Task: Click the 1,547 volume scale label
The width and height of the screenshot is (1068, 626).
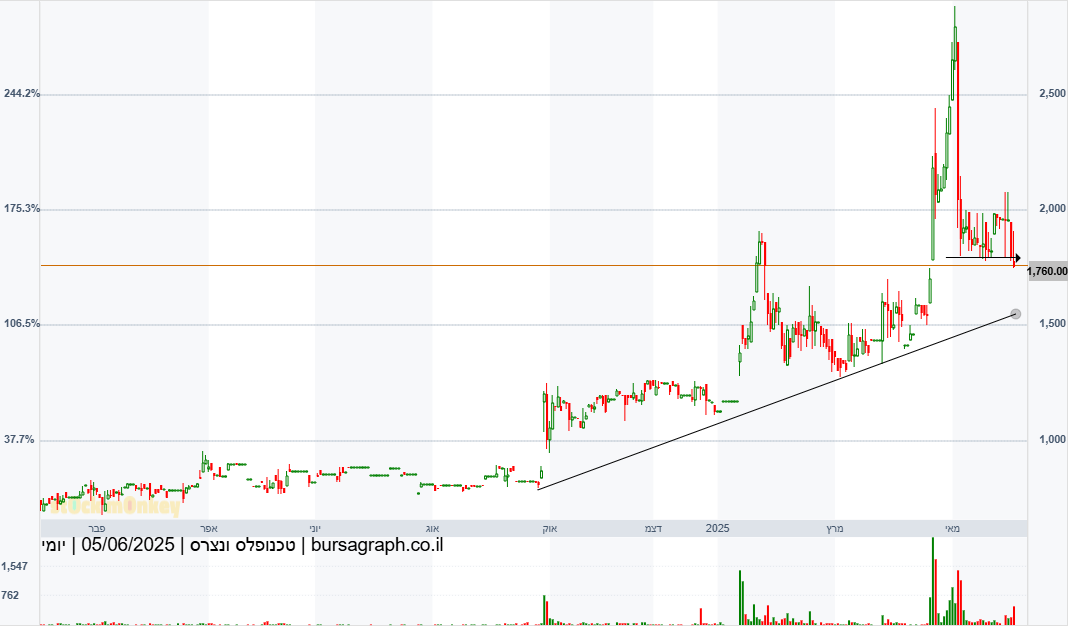Action: click(14, 566)
